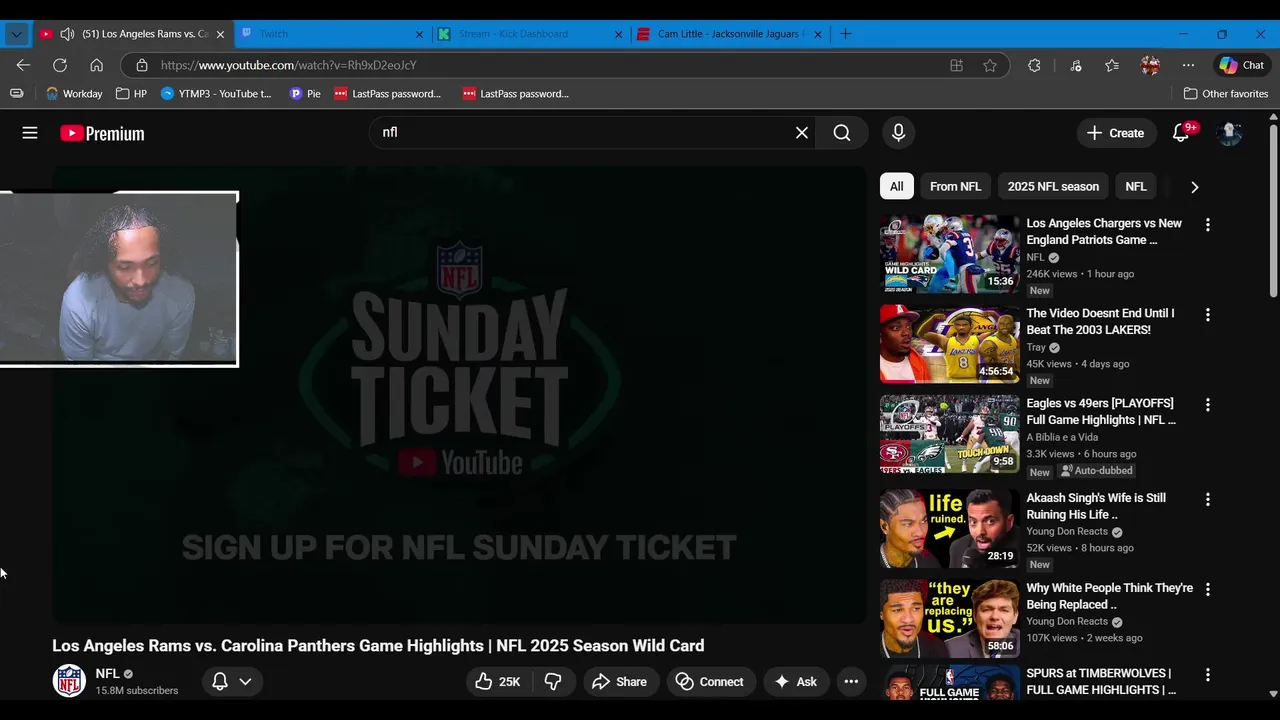
Task: Add page to favorites star
Action: click(990, 65)
